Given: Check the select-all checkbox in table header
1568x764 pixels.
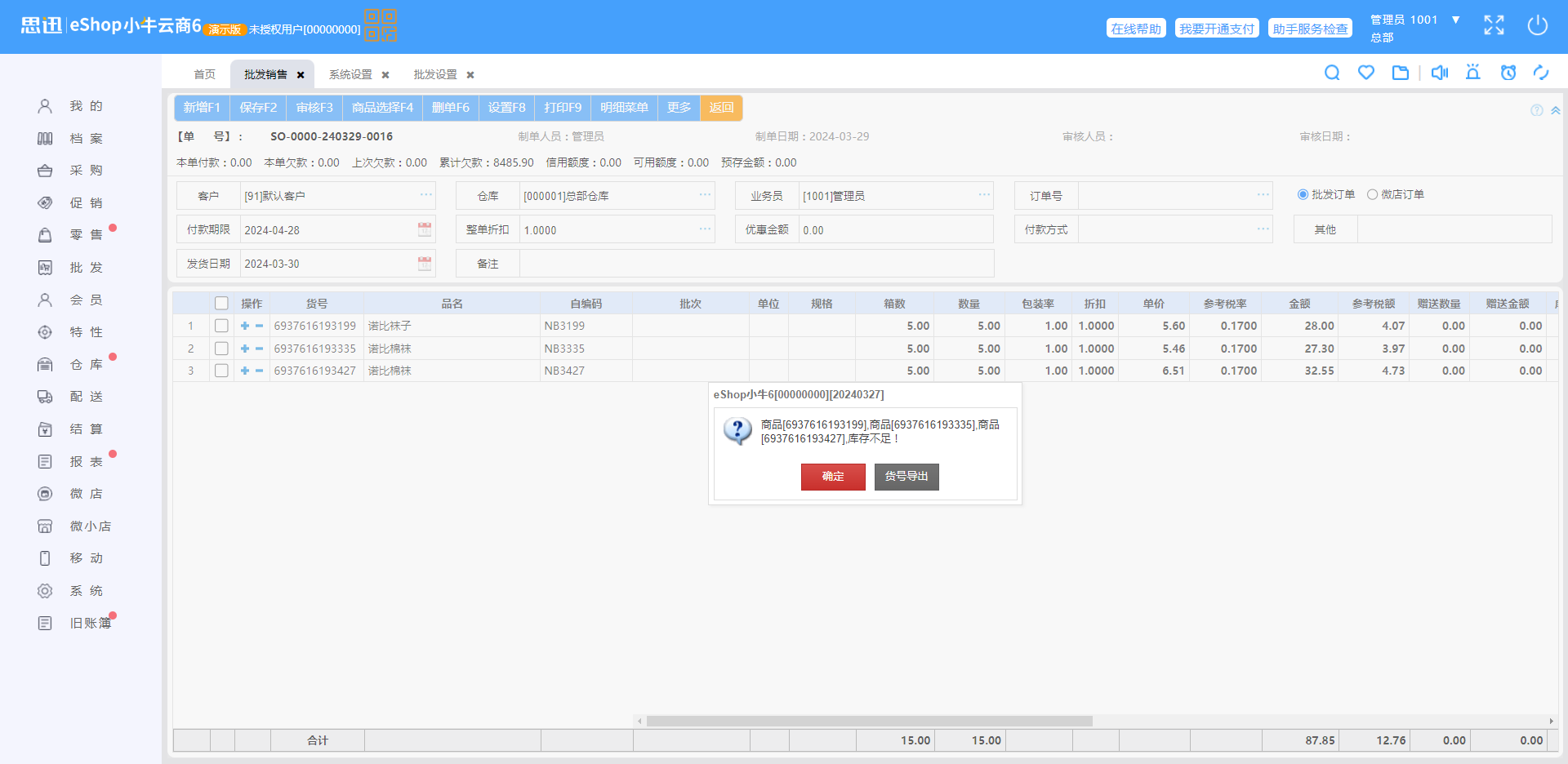Looking at the screenshot, I should (221, 304).
